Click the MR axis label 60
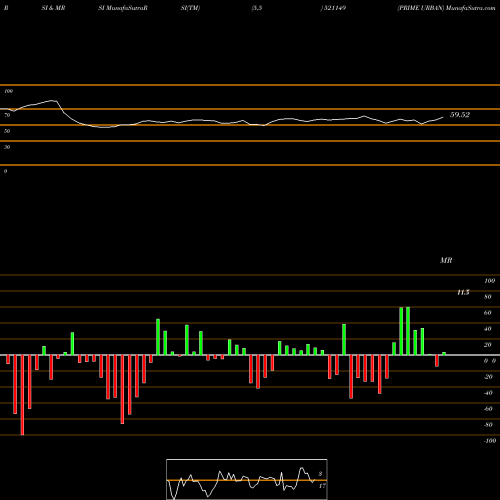Image resolution: width=500 pixels, height=500 pixels. click(488, 313)
